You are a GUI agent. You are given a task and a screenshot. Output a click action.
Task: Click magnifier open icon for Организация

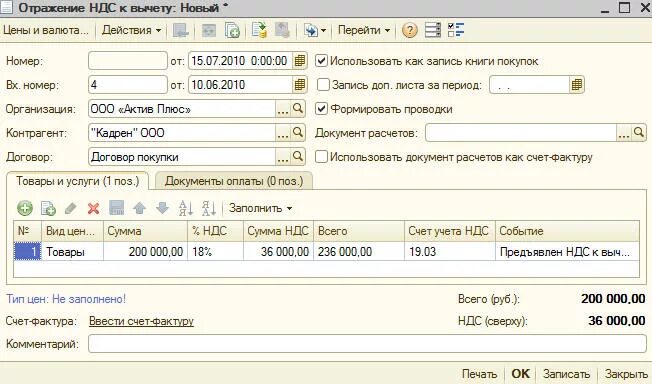[298, 109]
